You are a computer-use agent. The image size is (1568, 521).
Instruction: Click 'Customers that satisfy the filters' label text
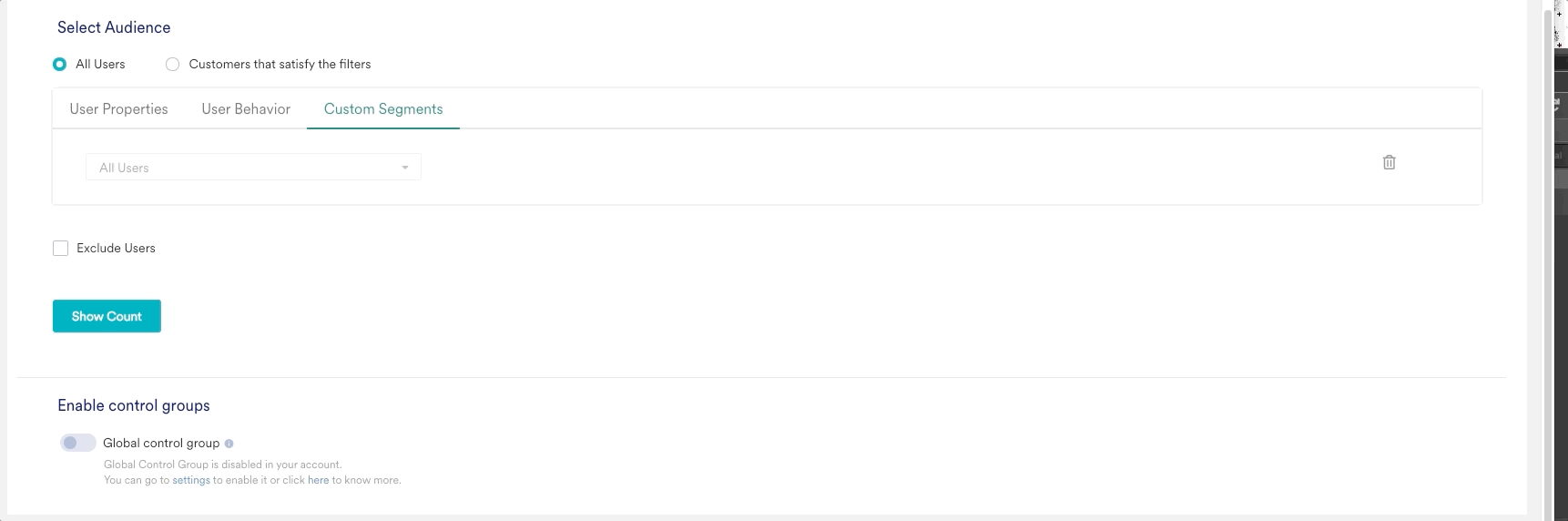(280, 64)
